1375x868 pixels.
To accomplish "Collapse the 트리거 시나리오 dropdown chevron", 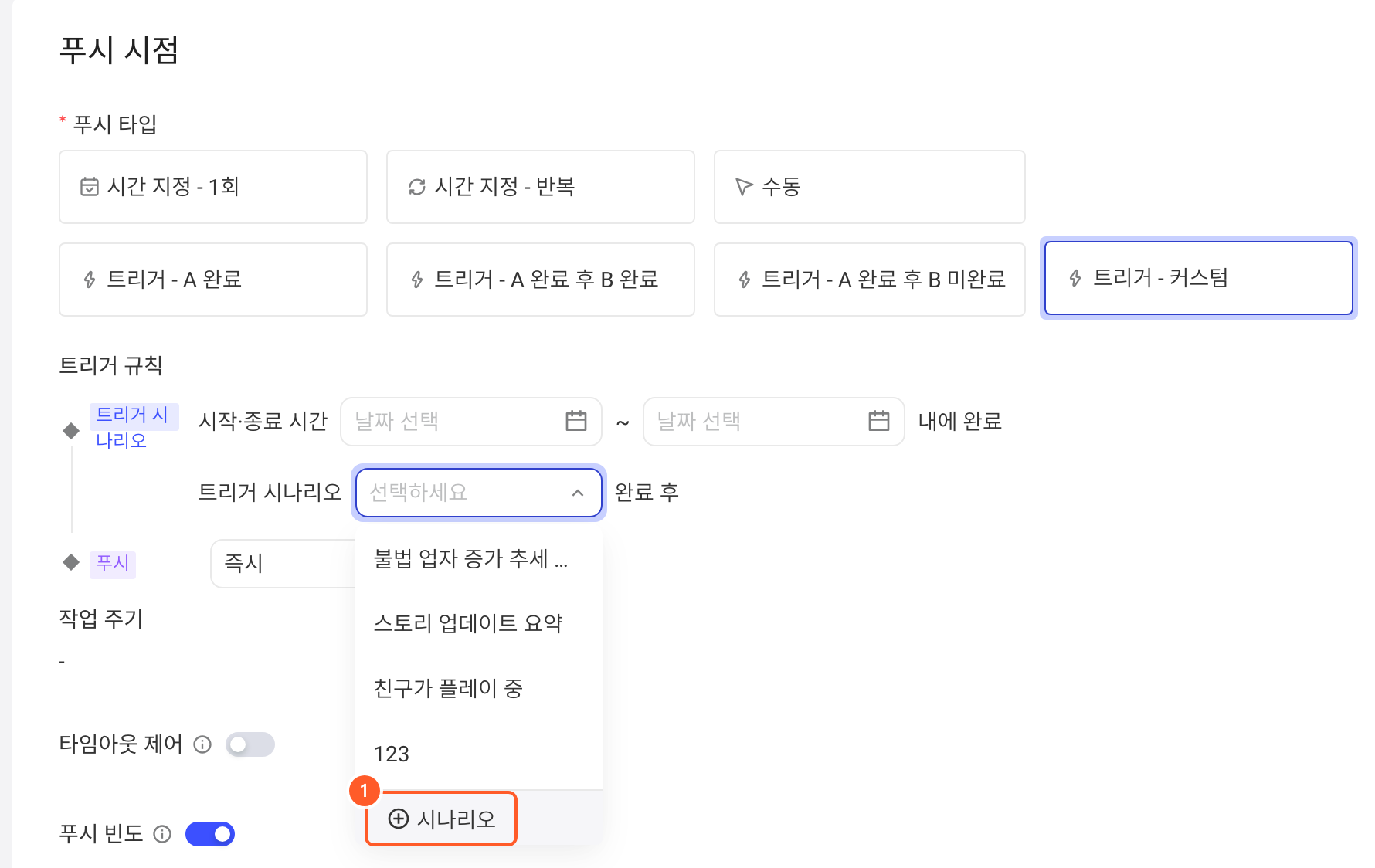I will tap(578, 493).
